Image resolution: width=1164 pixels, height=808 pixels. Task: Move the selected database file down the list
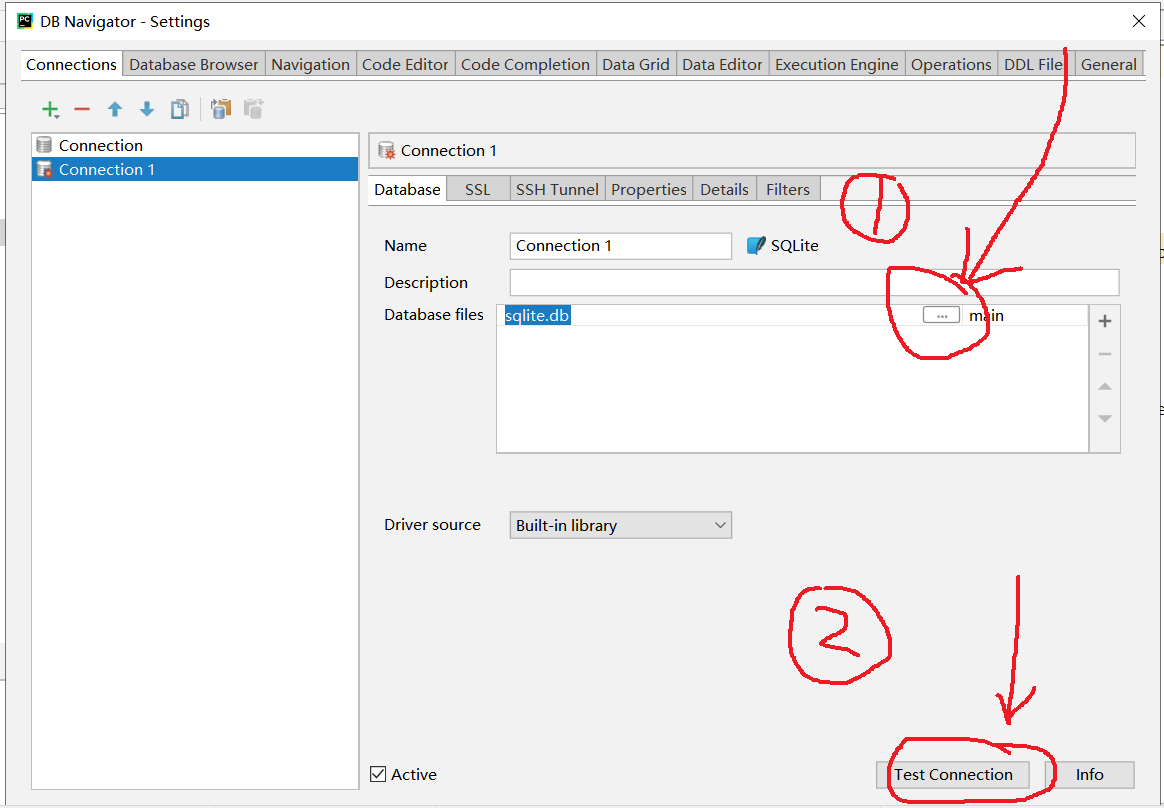tap(1104, 419)
